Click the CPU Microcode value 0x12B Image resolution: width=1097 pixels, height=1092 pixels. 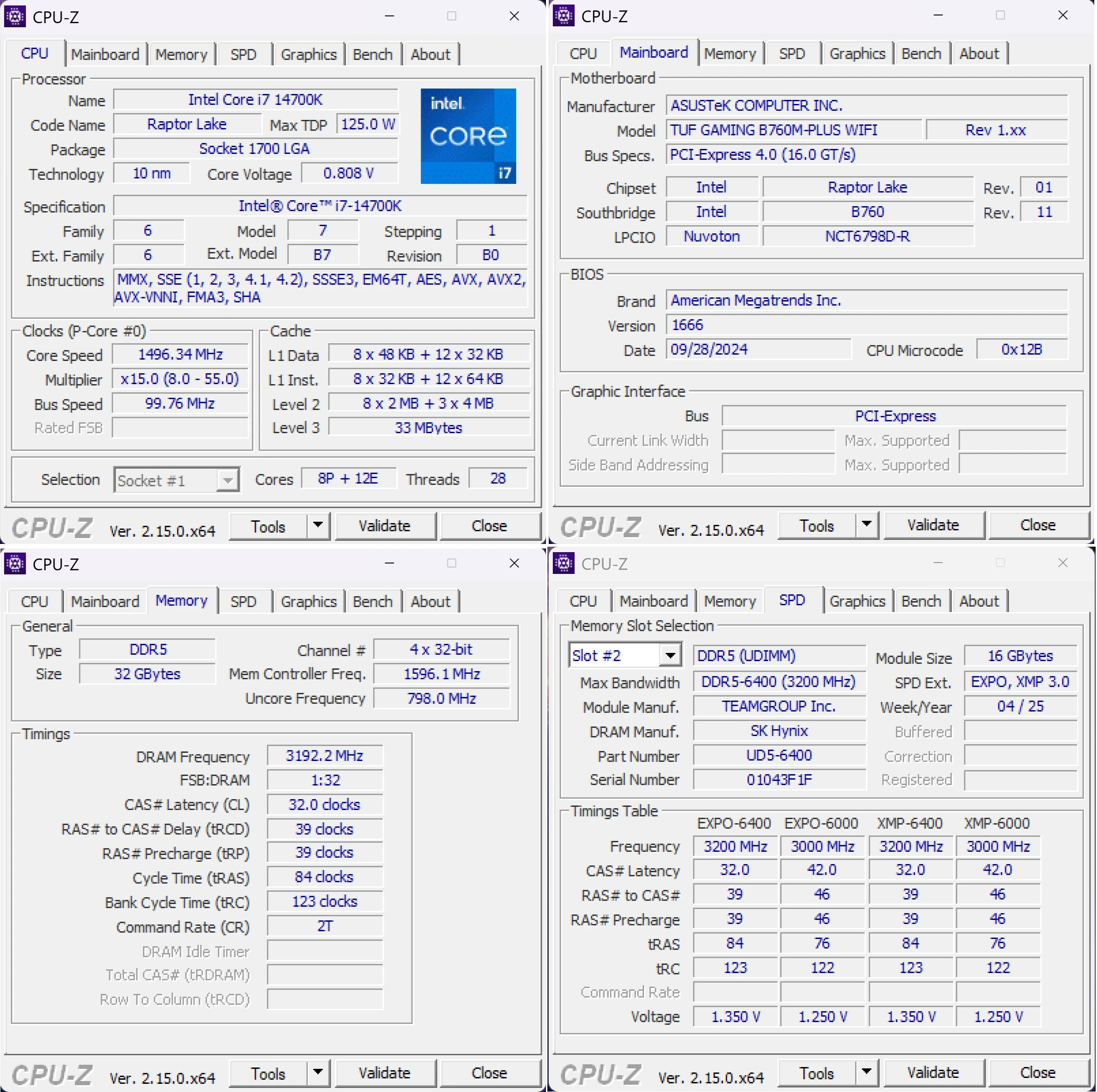click(x=1022, y=350)
